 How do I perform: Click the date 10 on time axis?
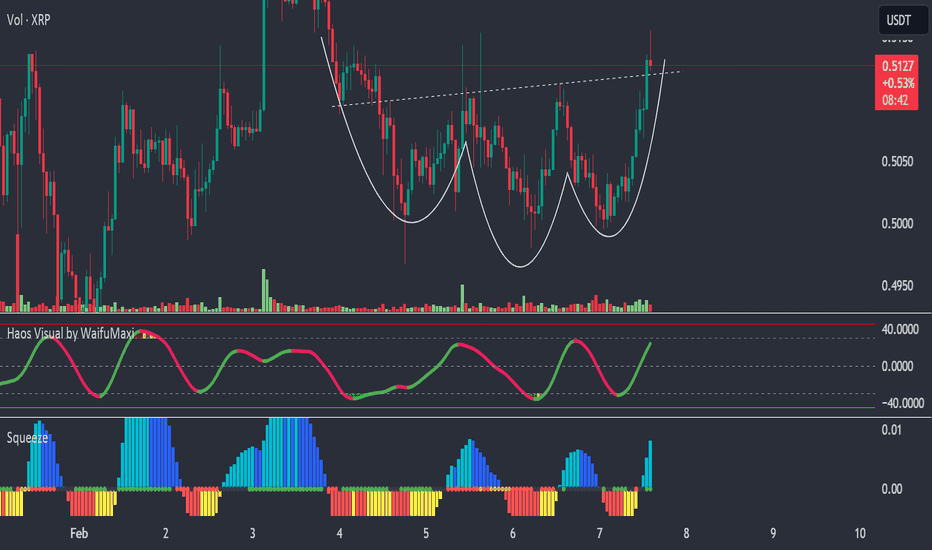pyautogui.click(x=860, y=533)
